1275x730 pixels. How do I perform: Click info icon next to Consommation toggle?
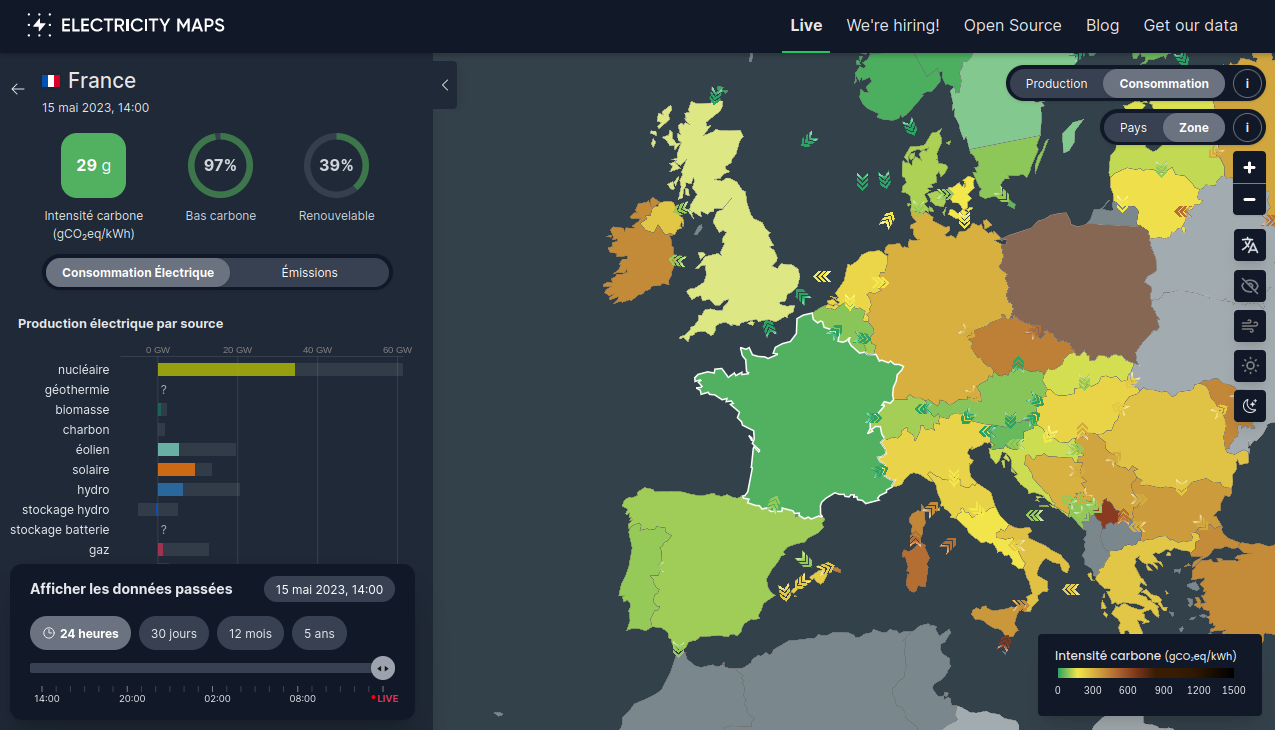pos(1247,83)
